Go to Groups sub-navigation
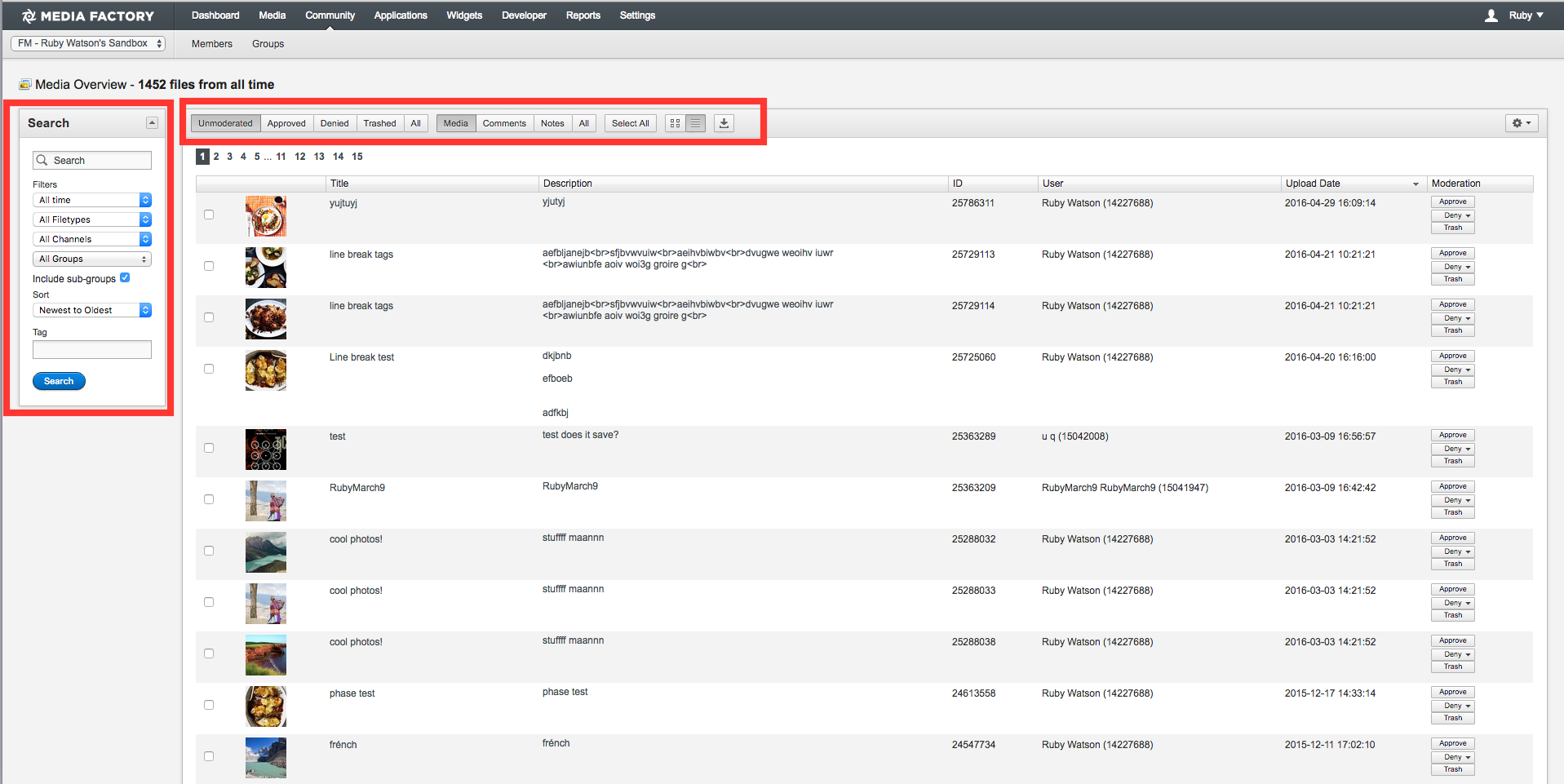Screen dimensions: 1564x784 [x=268, y=44]
